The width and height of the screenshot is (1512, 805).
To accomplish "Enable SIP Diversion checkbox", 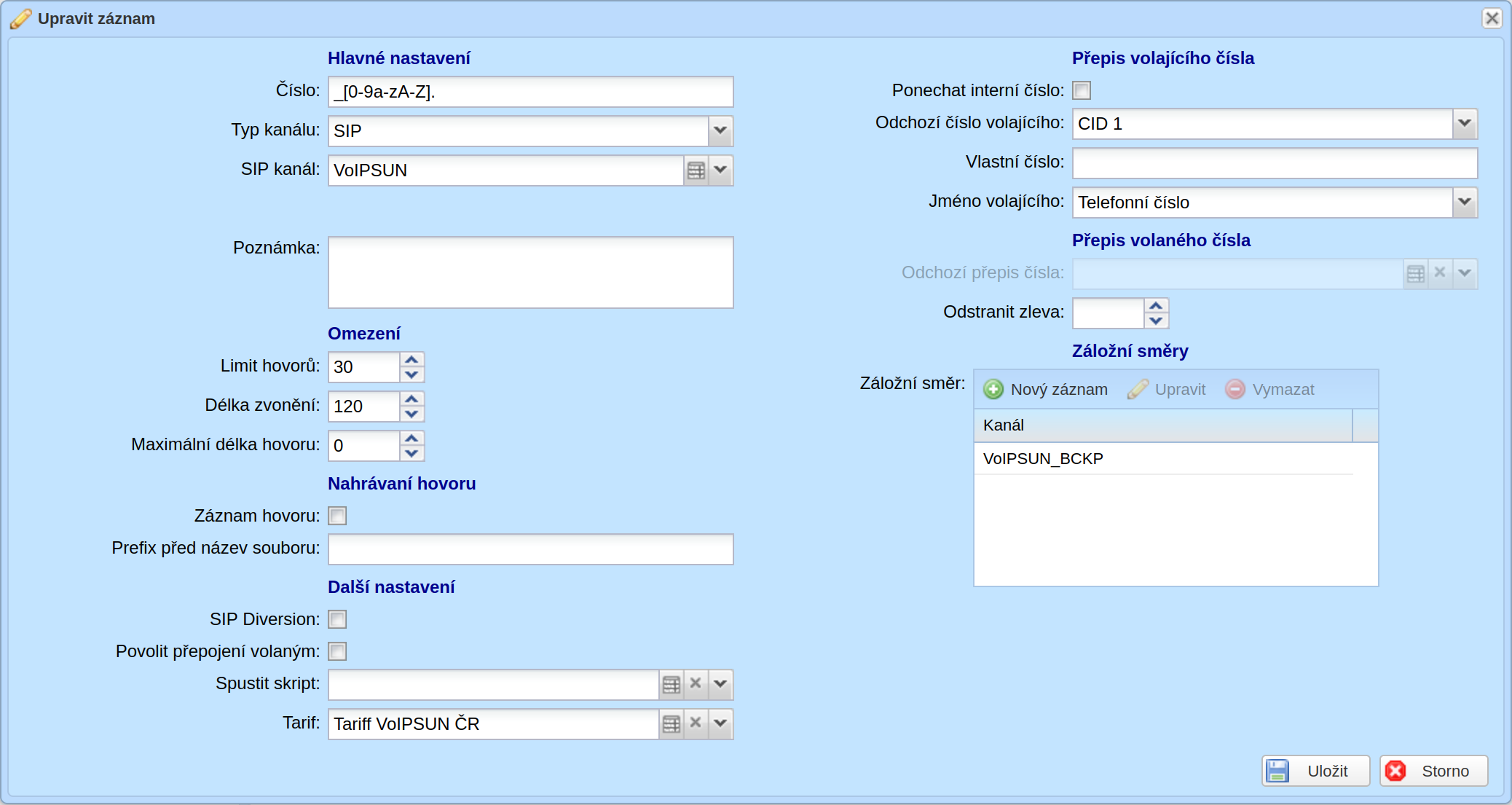I will (x=337, y=619).
